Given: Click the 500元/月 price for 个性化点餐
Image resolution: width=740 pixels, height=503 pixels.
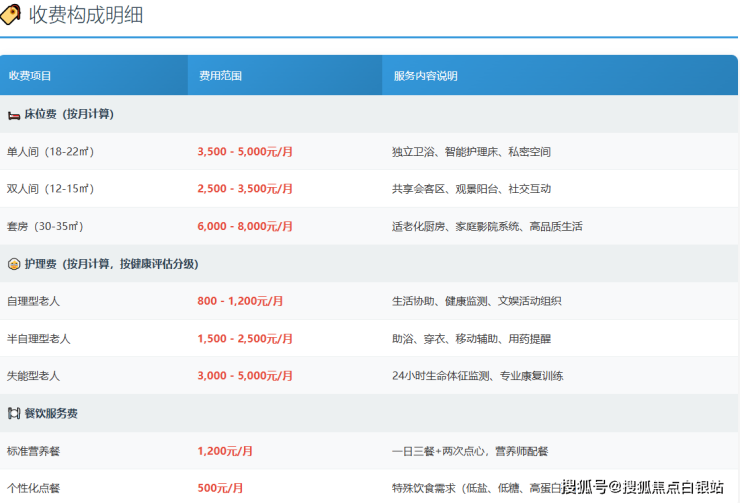Looking at the screenshot, I should pyautogui.click(x=220, y=488).
